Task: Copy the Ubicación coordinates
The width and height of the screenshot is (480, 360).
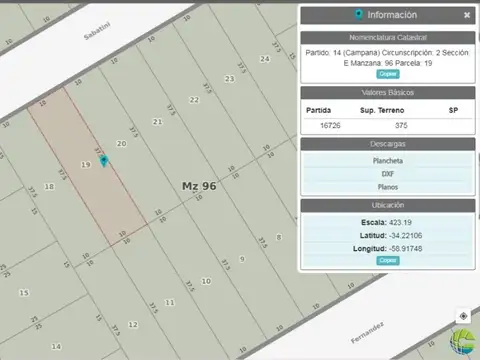Action: coord(388,260)
